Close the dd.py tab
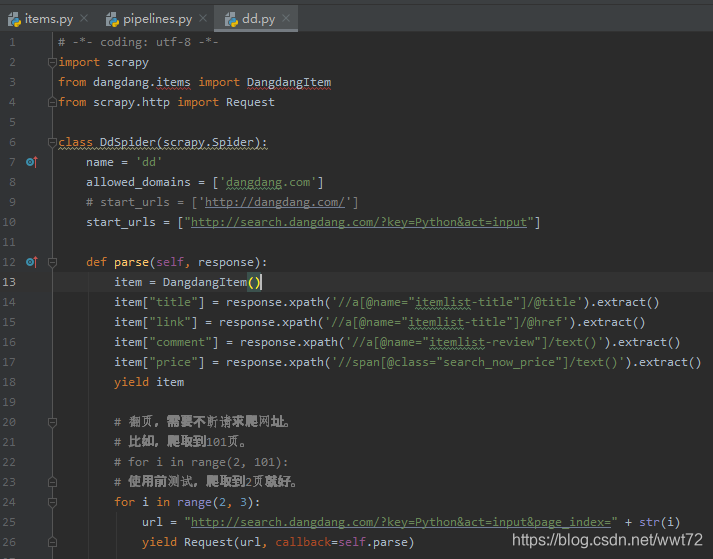 (x=286, y=18)
